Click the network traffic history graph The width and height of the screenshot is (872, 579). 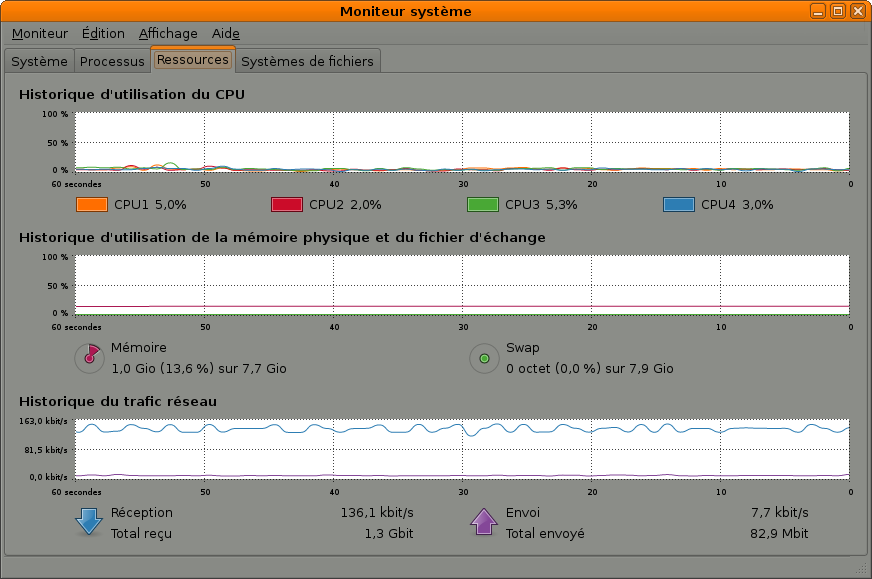462,449
